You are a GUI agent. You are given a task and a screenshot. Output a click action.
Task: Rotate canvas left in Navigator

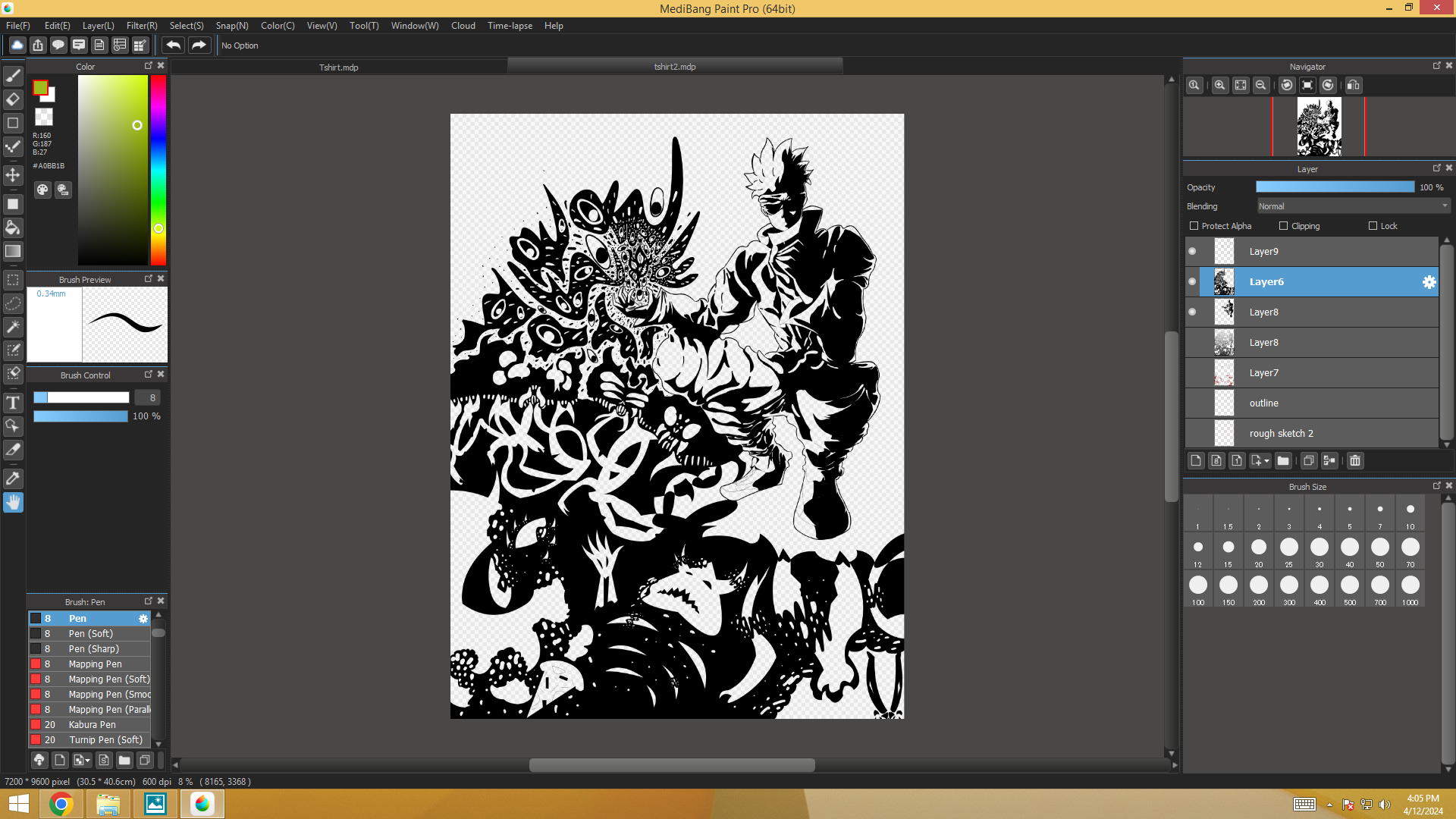(1287, 85)
